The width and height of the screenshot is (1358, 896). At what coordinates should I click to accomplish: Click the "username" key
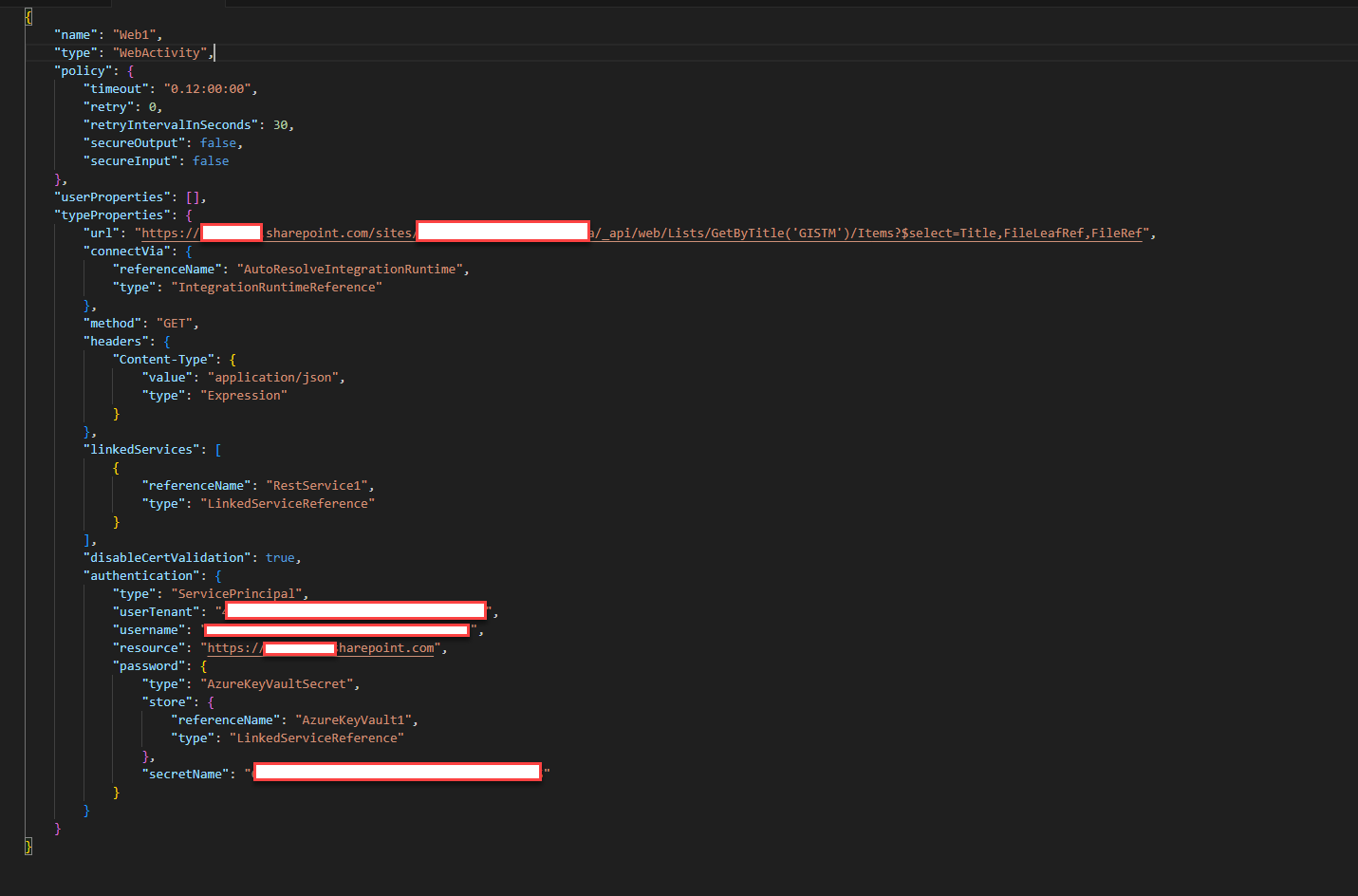point(148,630)
